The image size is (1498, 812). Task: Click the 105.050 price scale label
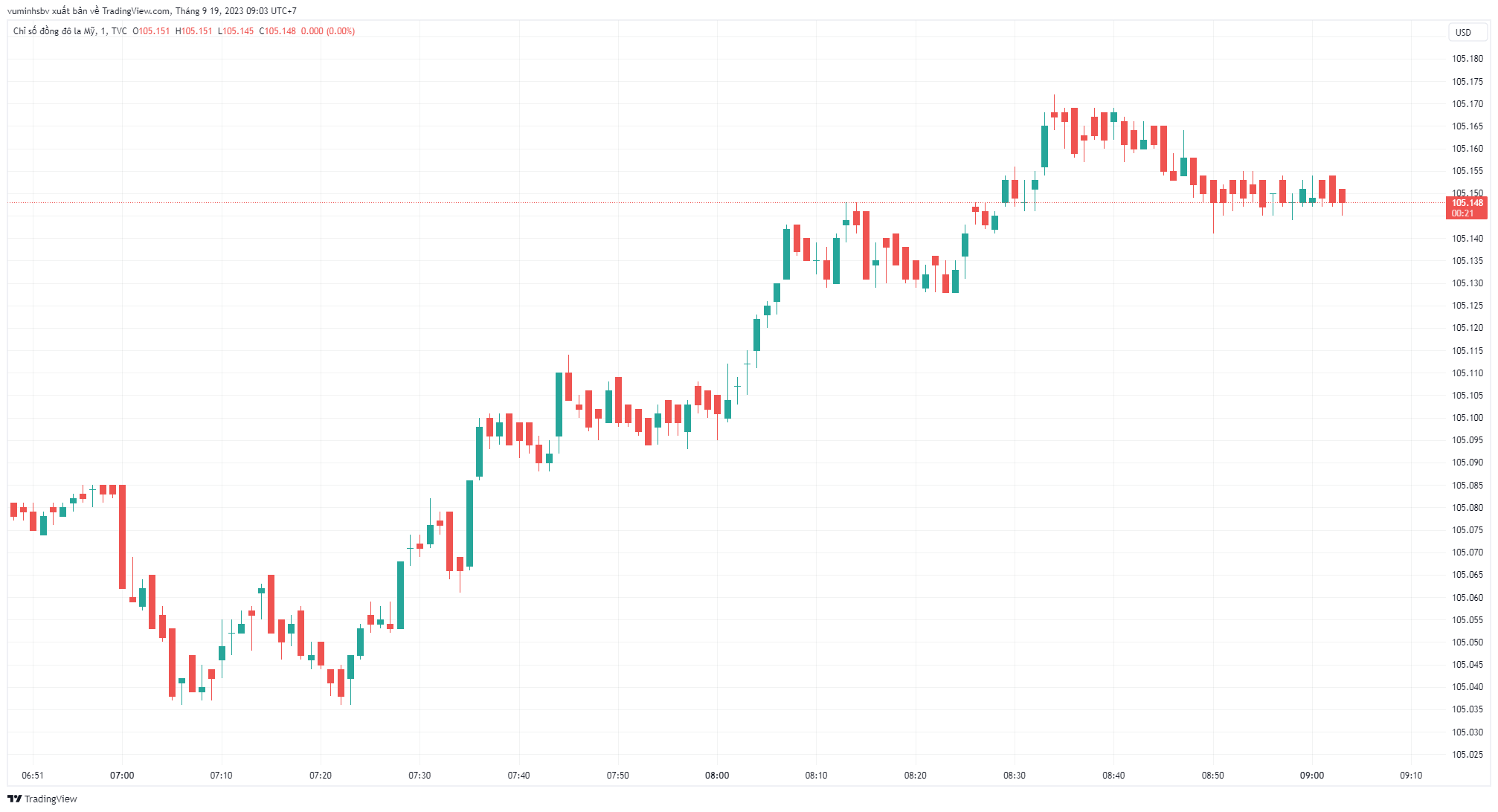coord(1467,642)
